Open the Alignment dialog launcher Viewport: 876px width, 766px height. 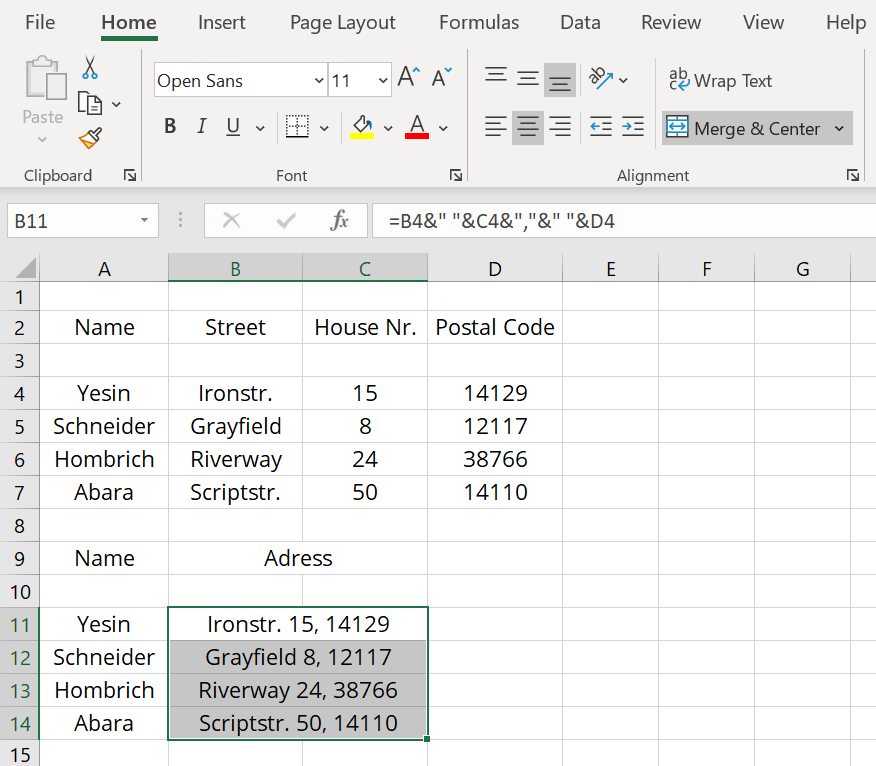click(x=852, y=175)
